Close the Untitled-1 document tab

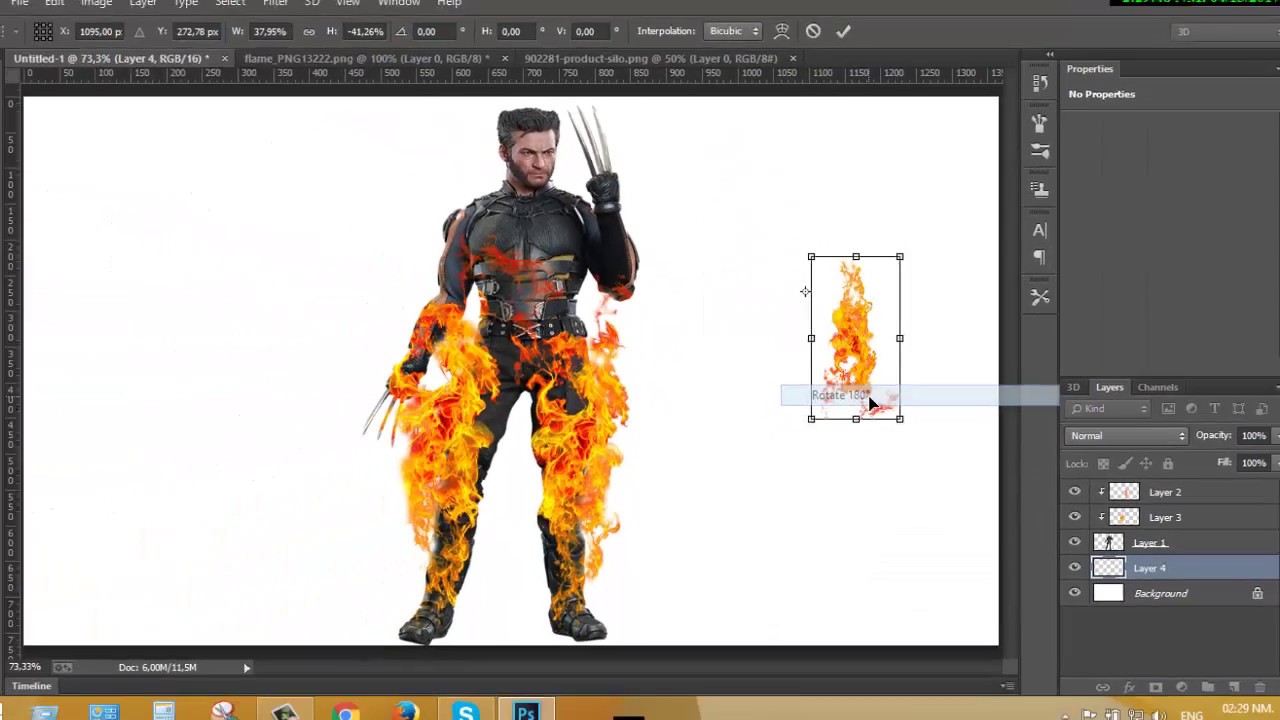point(224,58)
